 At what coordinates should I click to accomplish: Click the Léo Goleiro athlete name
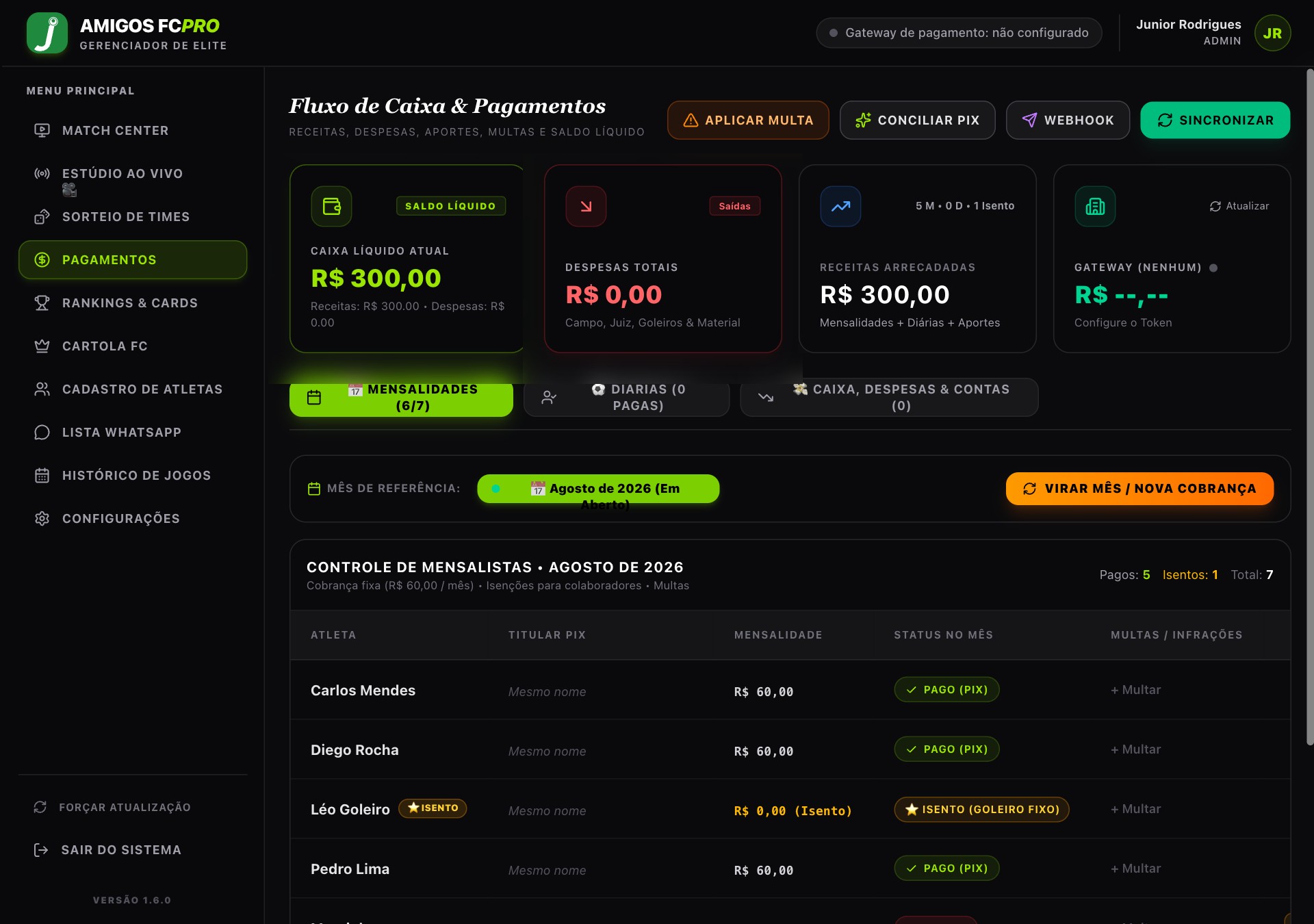pos(350,810)
